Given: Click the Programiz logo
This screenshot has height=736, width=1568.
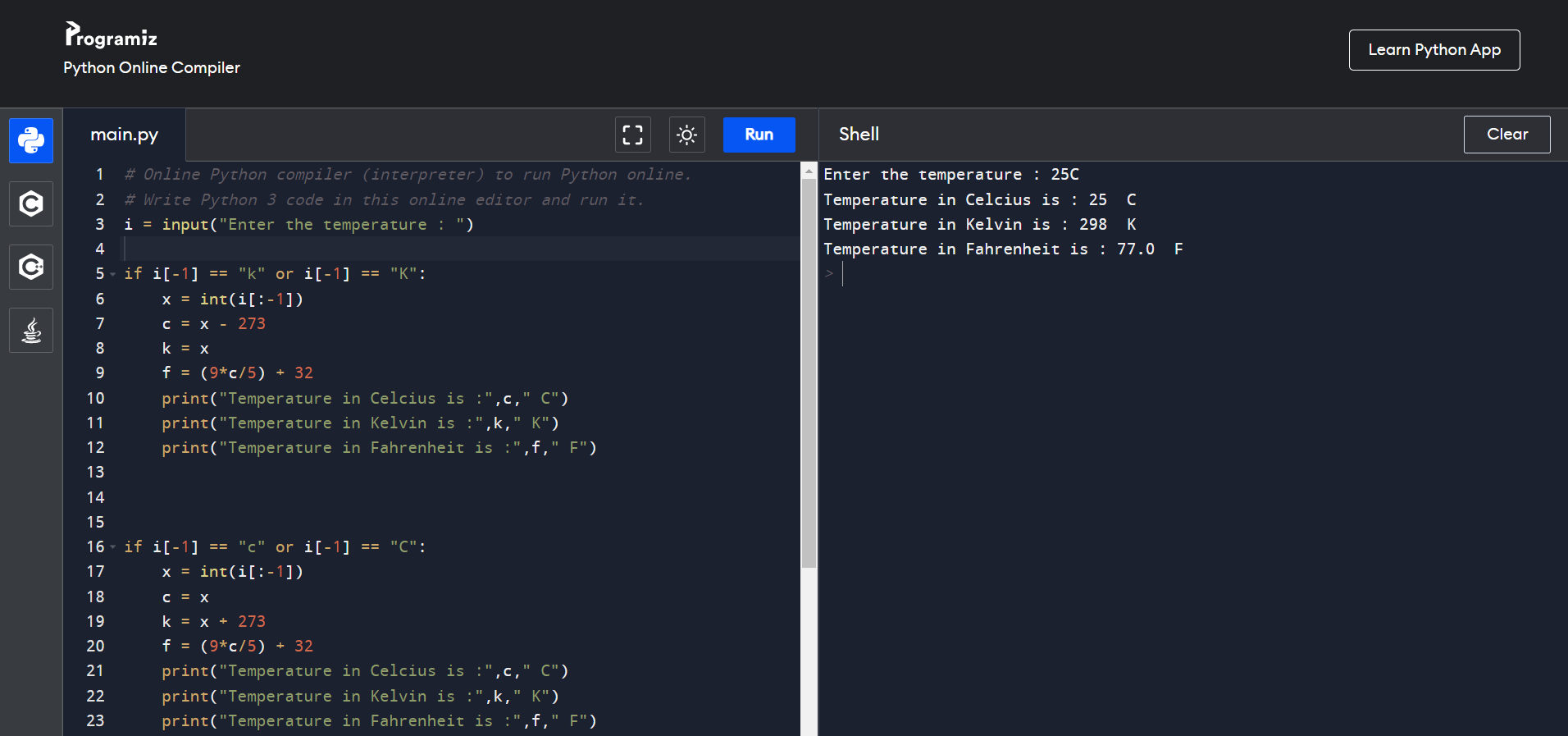Looking at the screenshot, I should (111, 35).
